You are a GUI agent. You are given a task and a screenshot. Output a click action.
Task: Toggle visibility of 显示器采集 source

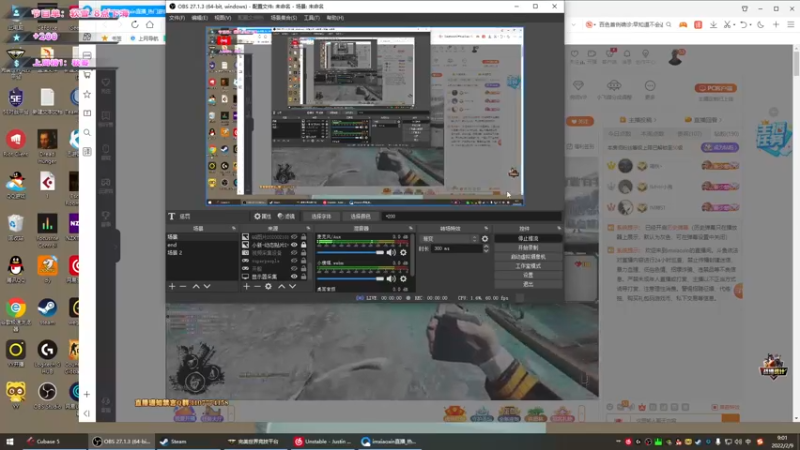(x=294, y=277)
